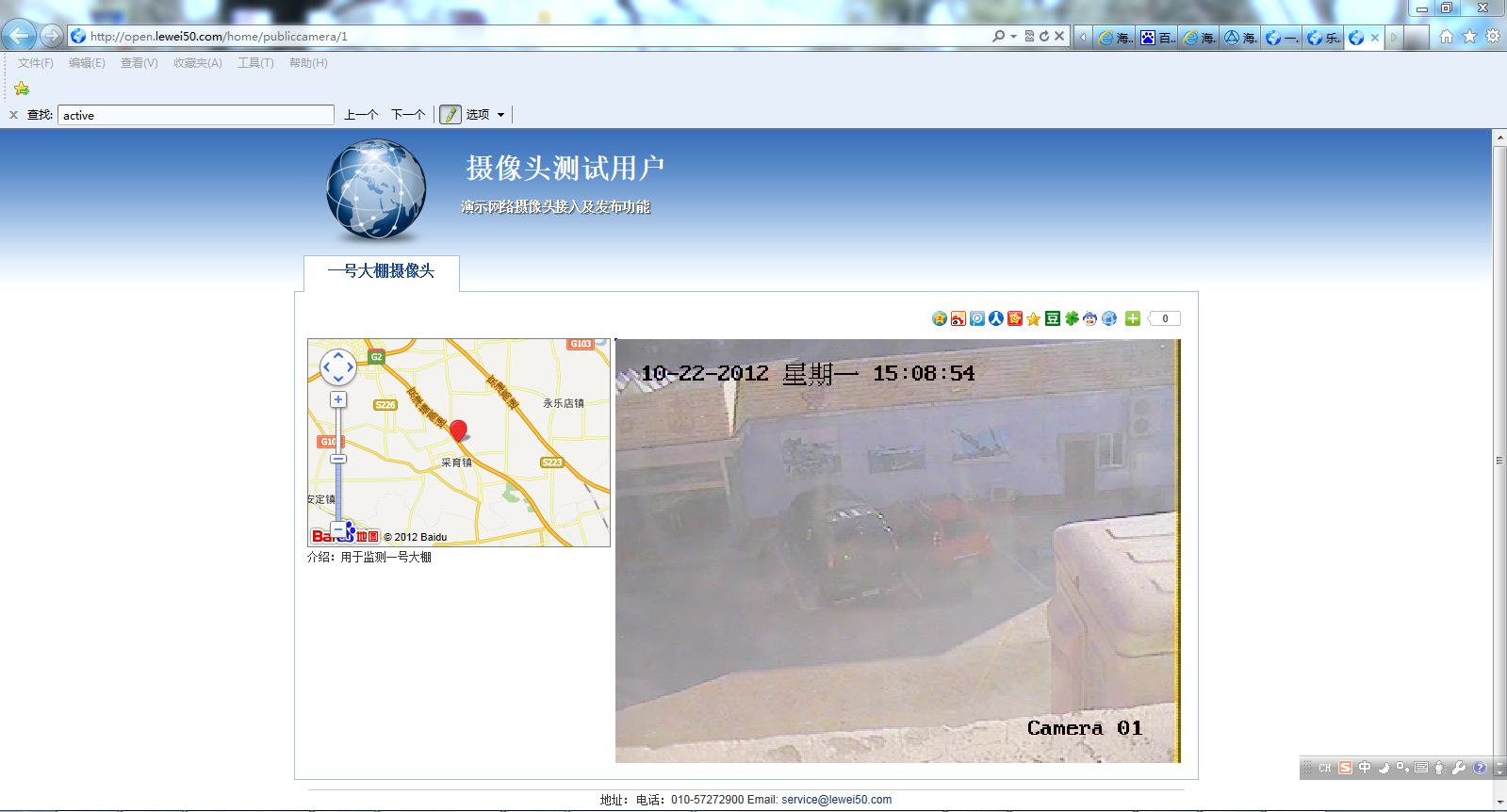Click the green plus more-share icon
Image resolution: width=1507 pixels, height=812 pixels.
(x=1133, y=318)
